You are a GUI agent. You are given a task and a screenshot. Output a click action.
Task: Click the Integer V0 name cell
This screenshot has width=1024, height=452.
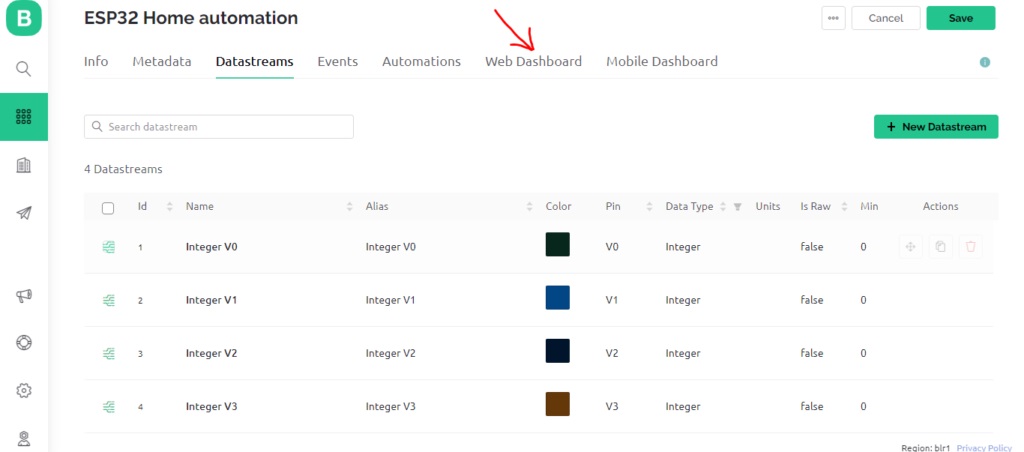pyautogui.click(x=211, y=247)
